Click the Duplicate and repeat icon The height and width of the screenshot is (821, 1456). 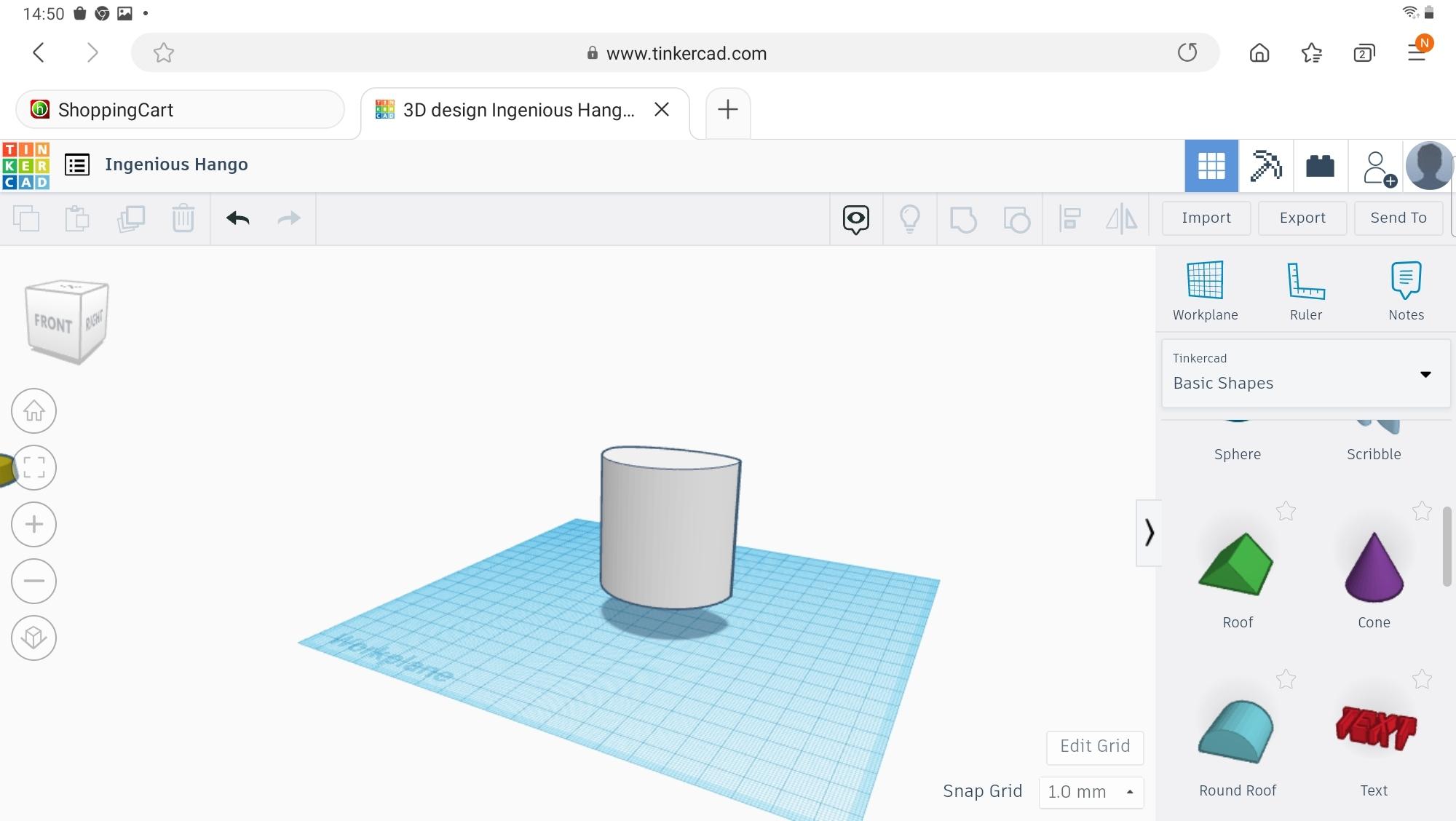131,218
